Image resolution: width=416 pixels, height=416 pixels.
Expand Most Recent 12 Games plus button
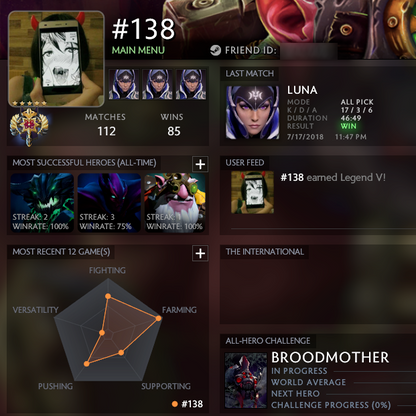pos(200,253)
